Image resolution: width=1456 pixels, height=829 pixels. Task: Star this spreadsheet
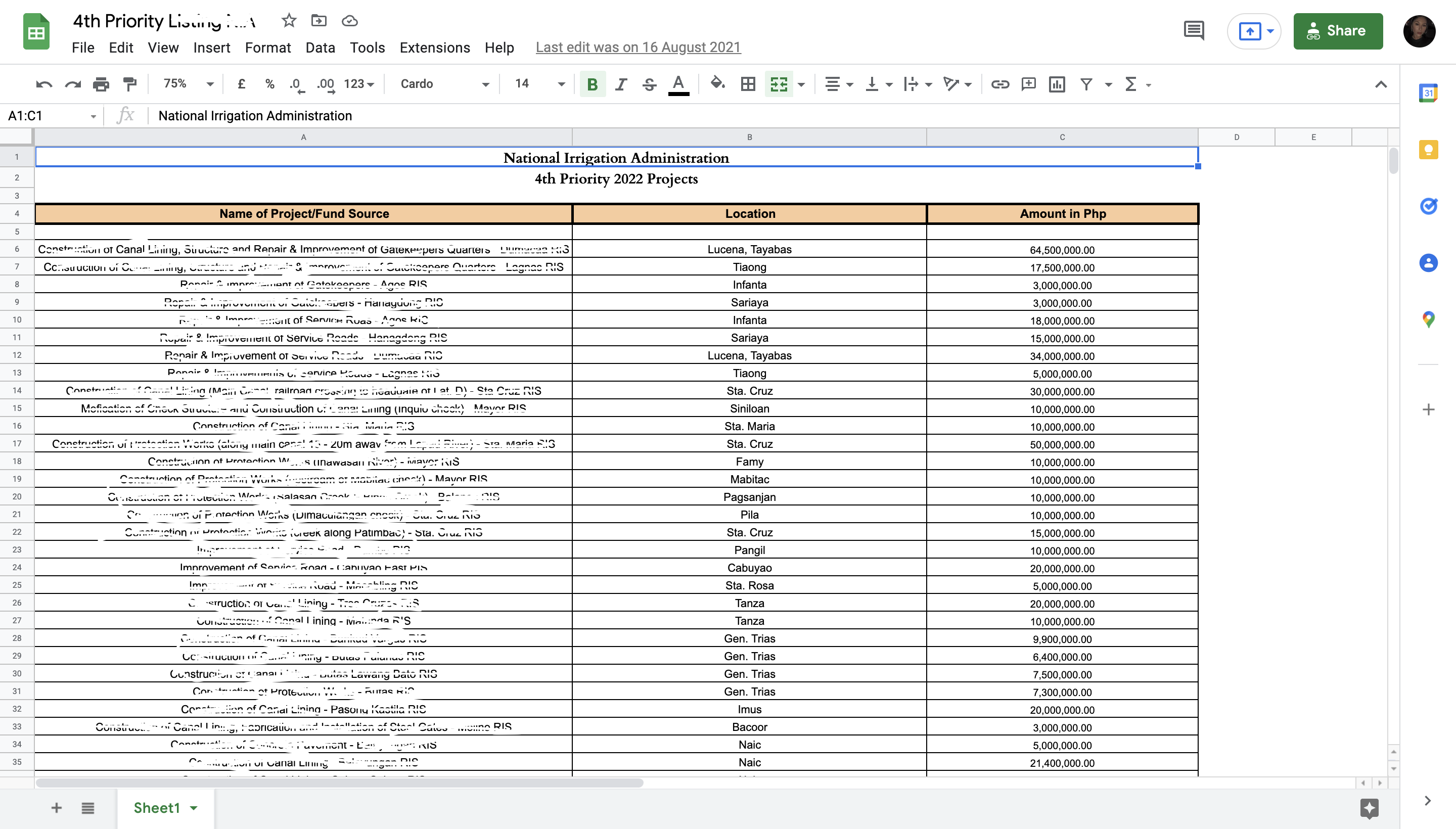pos(289,21)
